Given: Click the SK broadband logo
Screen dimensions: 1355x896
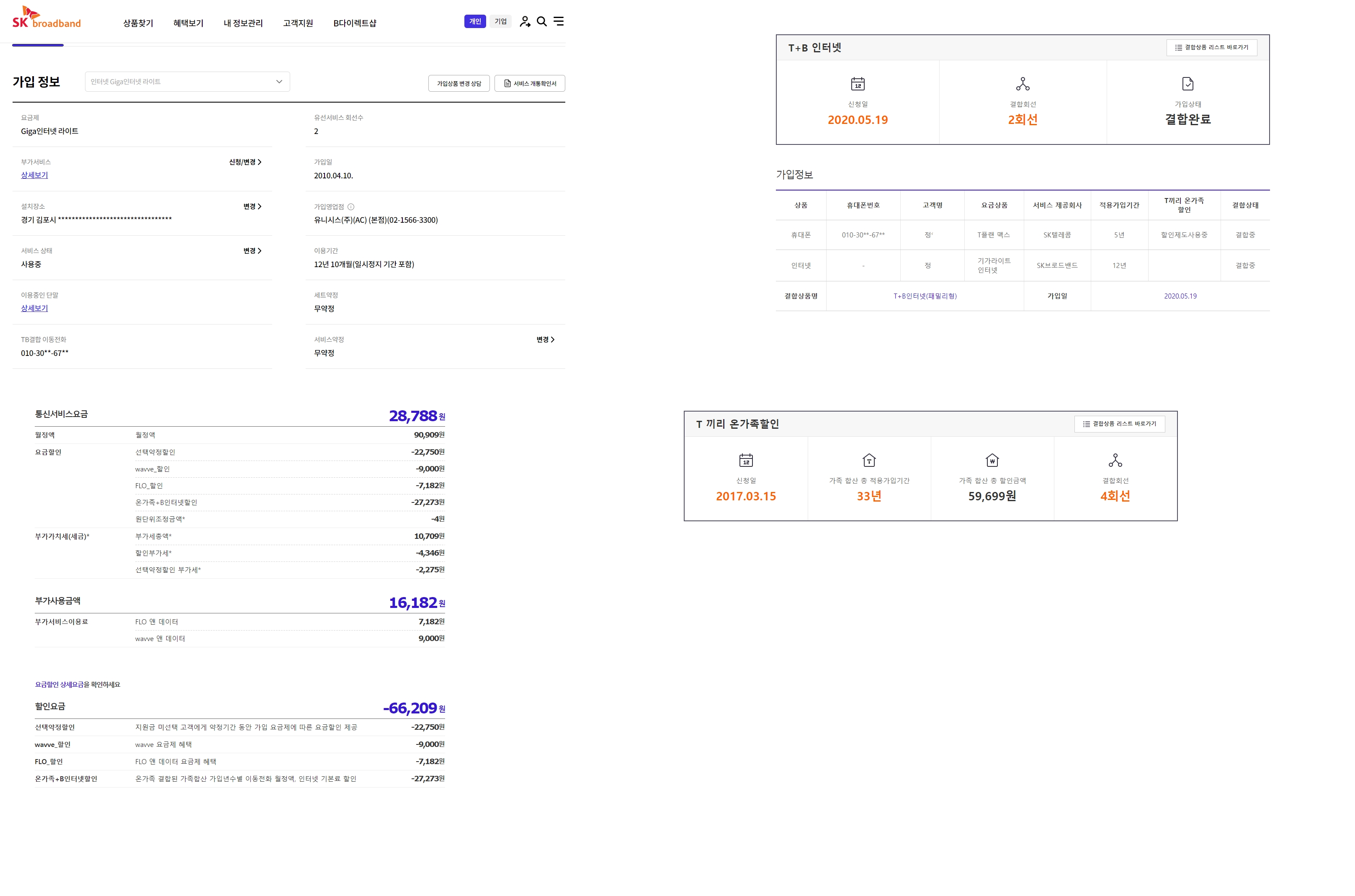Looking at the screenshot, I should (x=46, y=18).
